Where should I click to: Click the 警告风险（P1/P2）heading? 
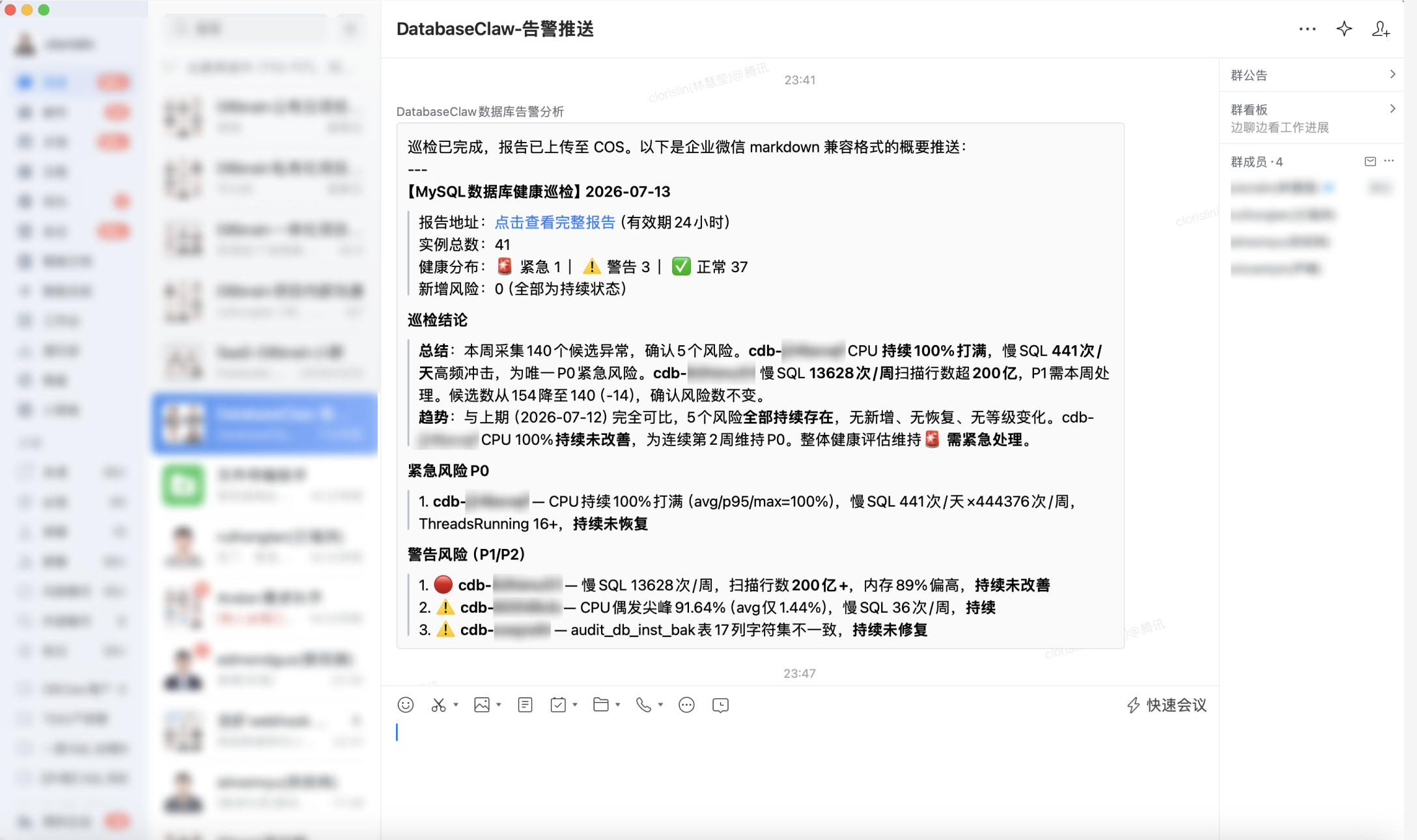tap(466, 555)
